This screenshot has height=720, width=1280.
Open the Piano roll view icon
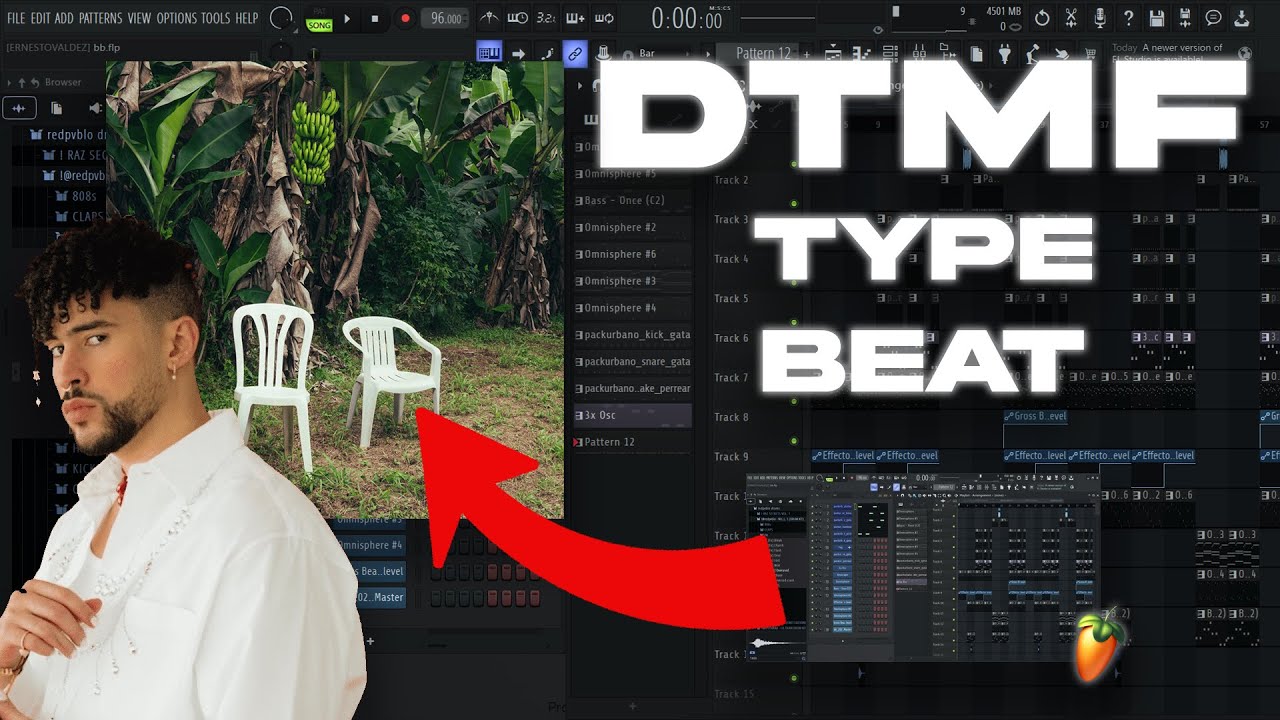point(862,53)
